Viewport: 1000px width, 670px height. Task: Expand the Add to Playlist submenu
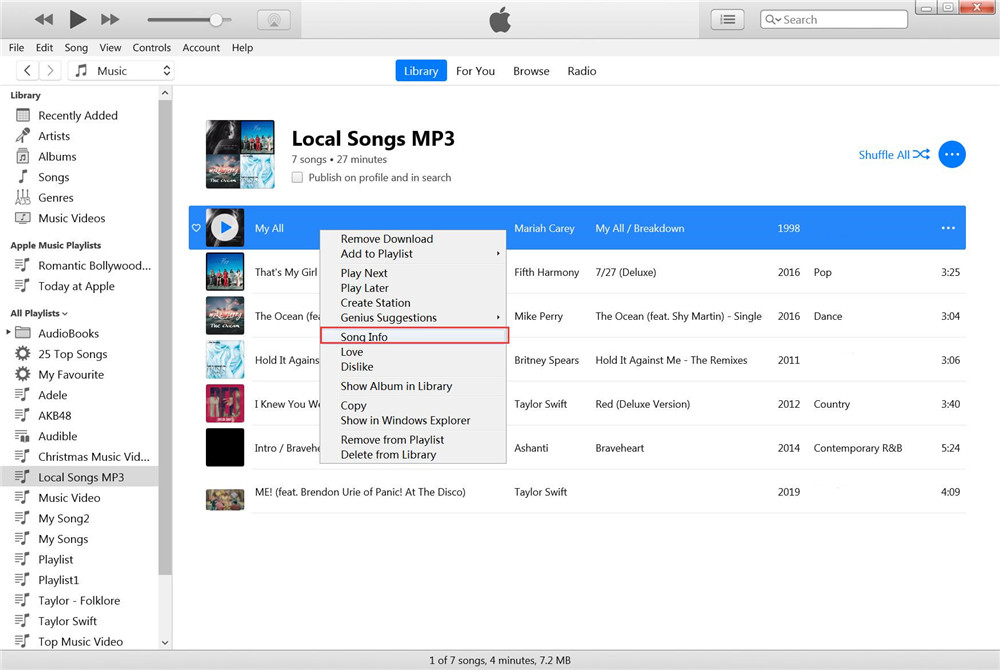coord(413,254)
